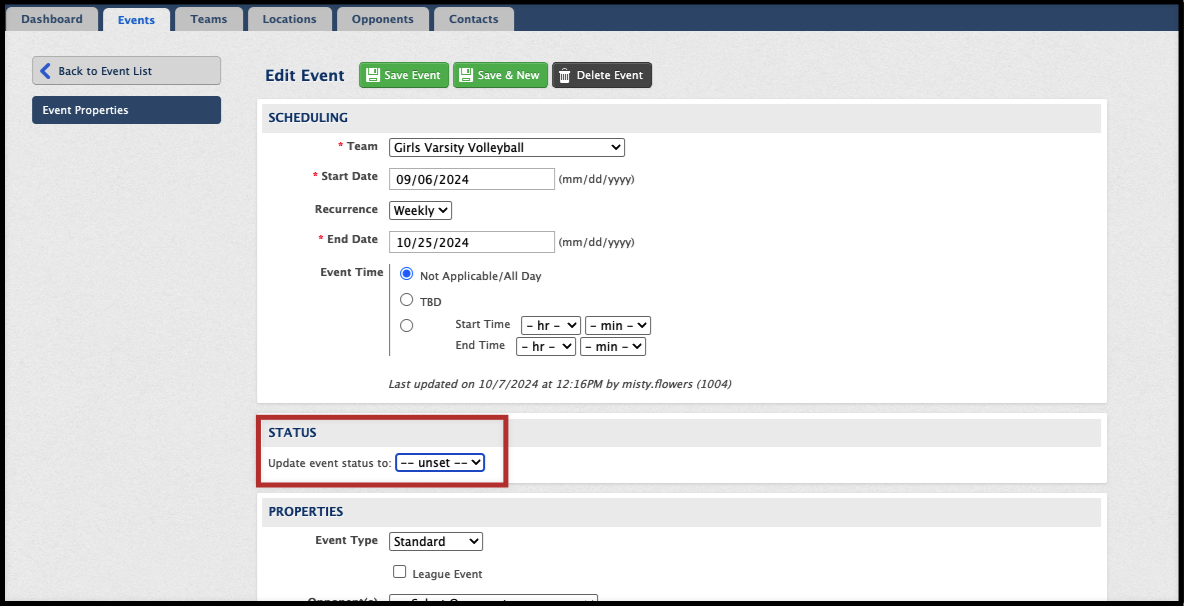
Task: Open the Start Time hour dropdown
Action: [550, 325]
